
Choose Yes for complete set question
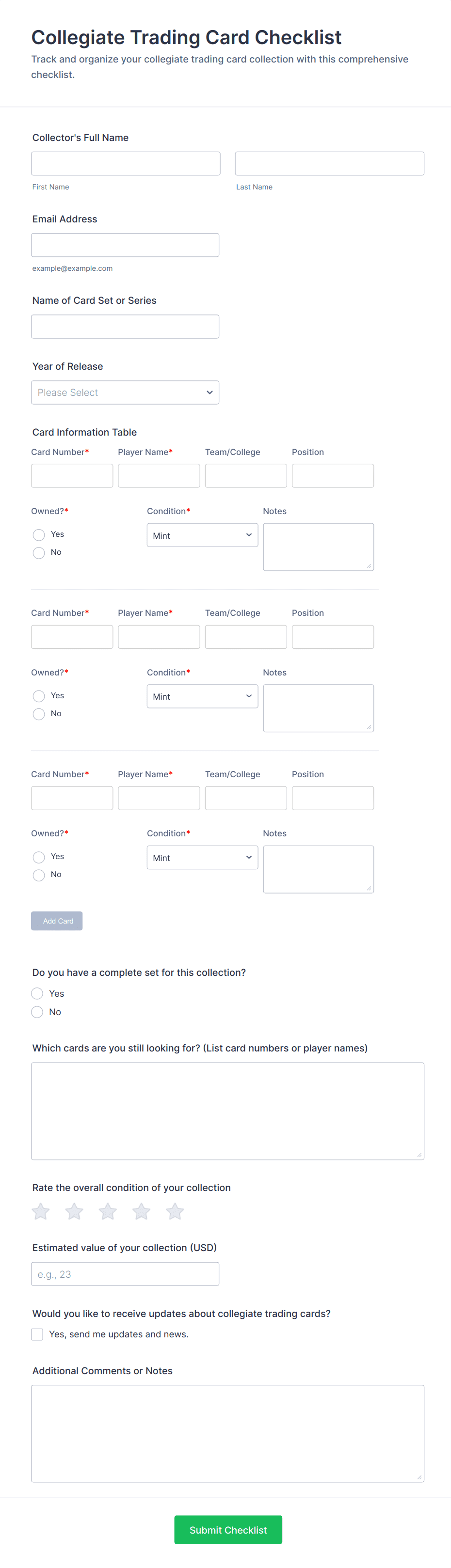(x=37, y=993)
